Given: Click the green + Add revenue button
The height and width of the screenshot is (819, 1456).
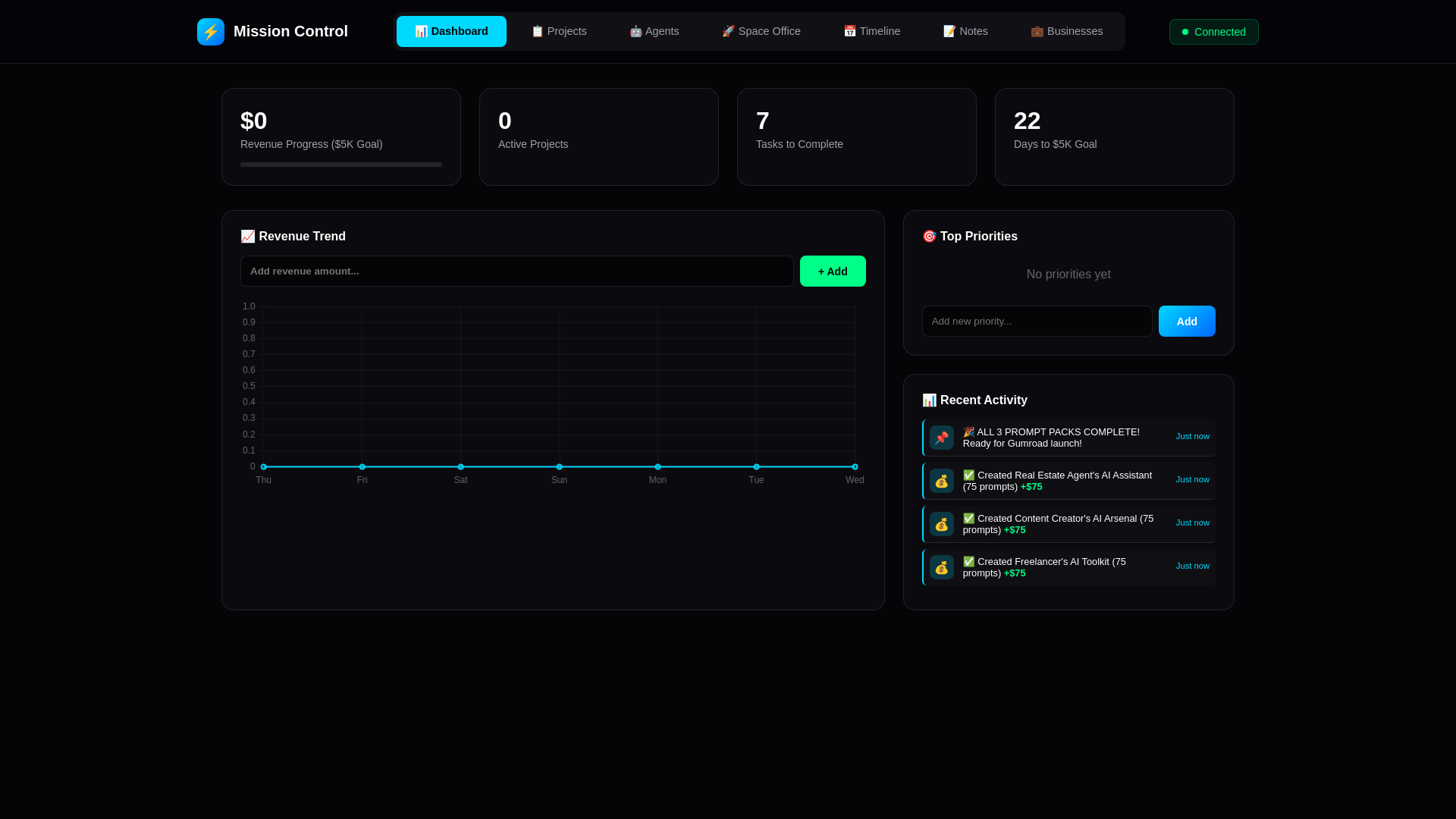Looking at the screenshot, I should click(833, 271).
